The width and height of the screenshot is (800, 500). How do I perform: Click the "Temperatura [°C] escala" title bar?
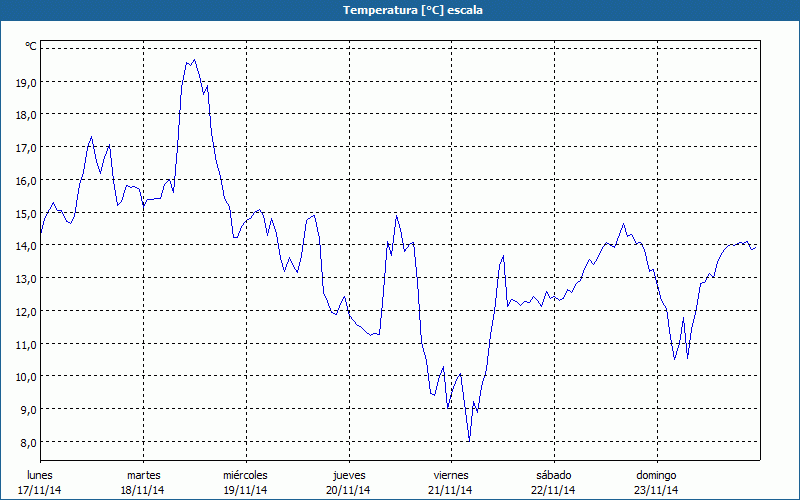pos(400,10)
